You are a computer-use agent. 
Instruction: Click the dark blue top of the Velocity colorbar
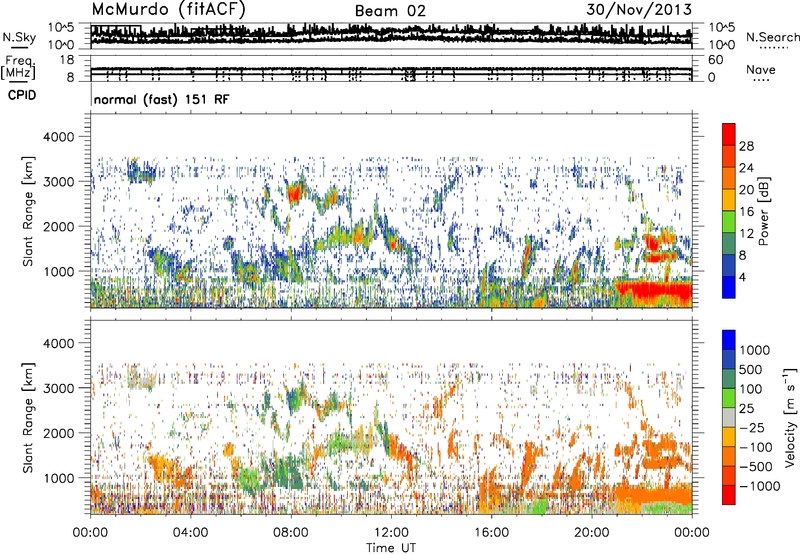coord(729,340)
